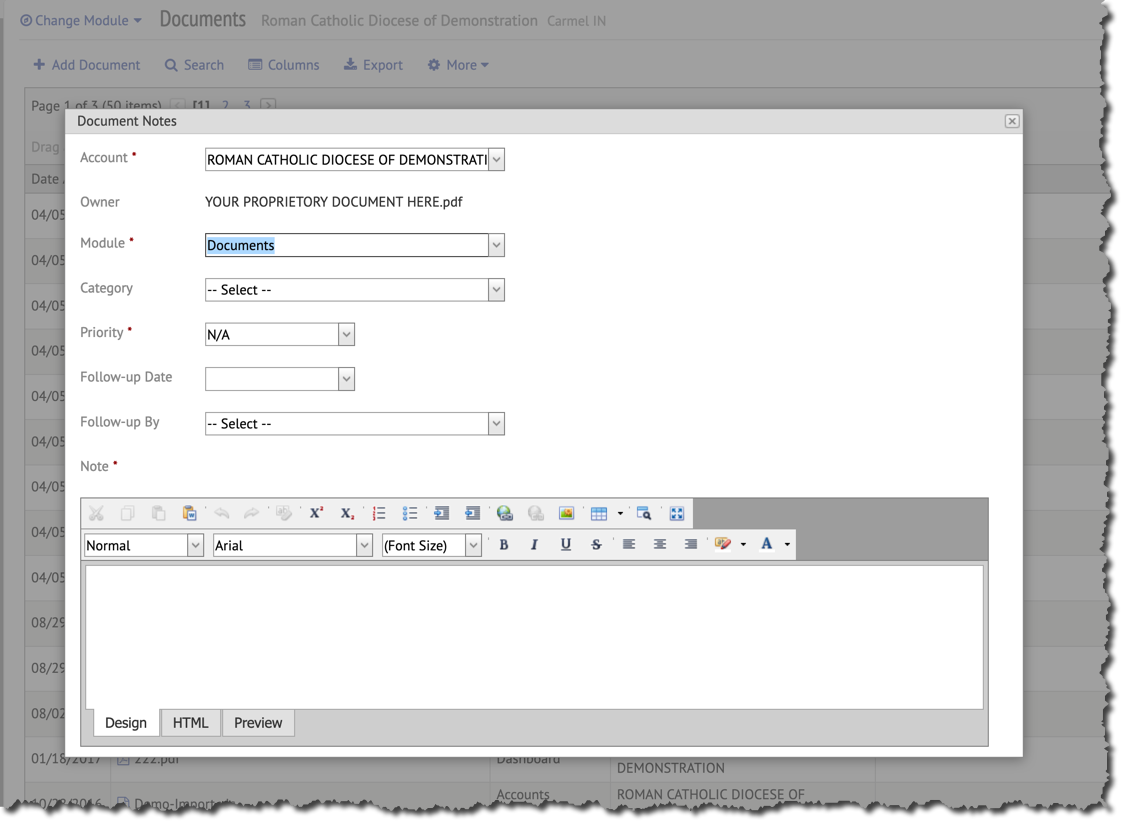Switch to the HTML tab

click(x=190, y=723)
